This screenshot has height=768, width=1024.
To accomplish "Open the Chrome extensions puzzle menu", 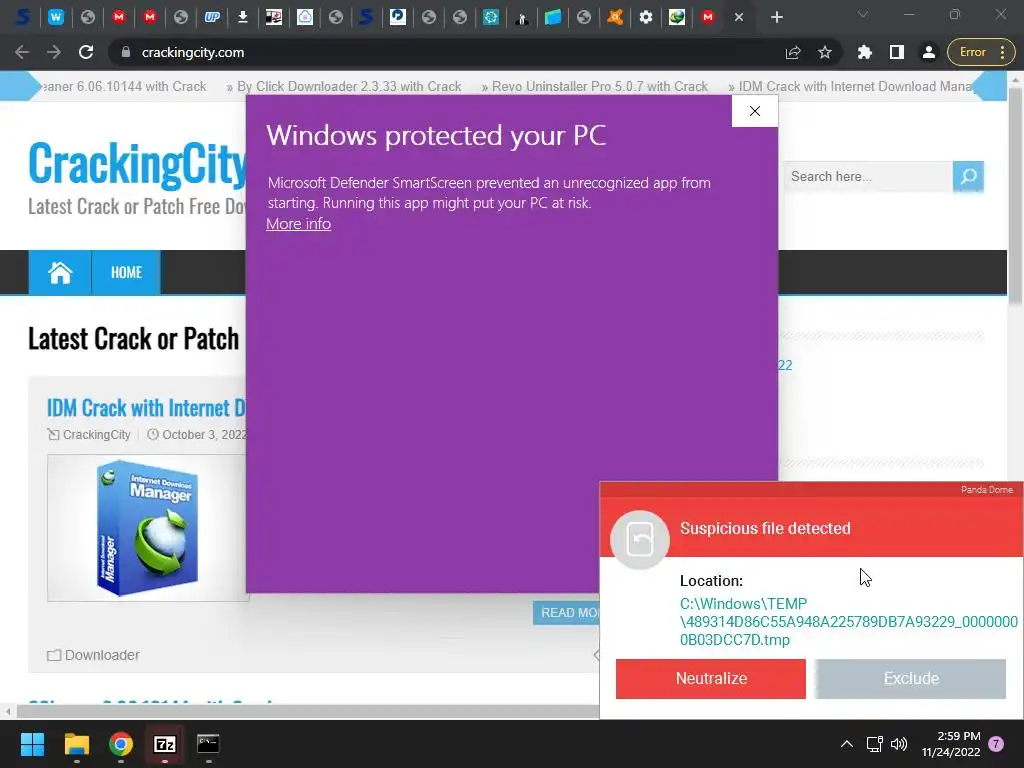I will [x=865, y=52].
